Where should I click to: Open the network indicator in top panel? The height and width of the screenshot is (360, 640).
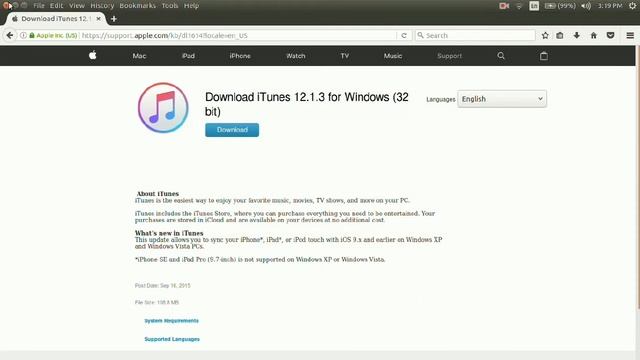click(x=519, y=6)
